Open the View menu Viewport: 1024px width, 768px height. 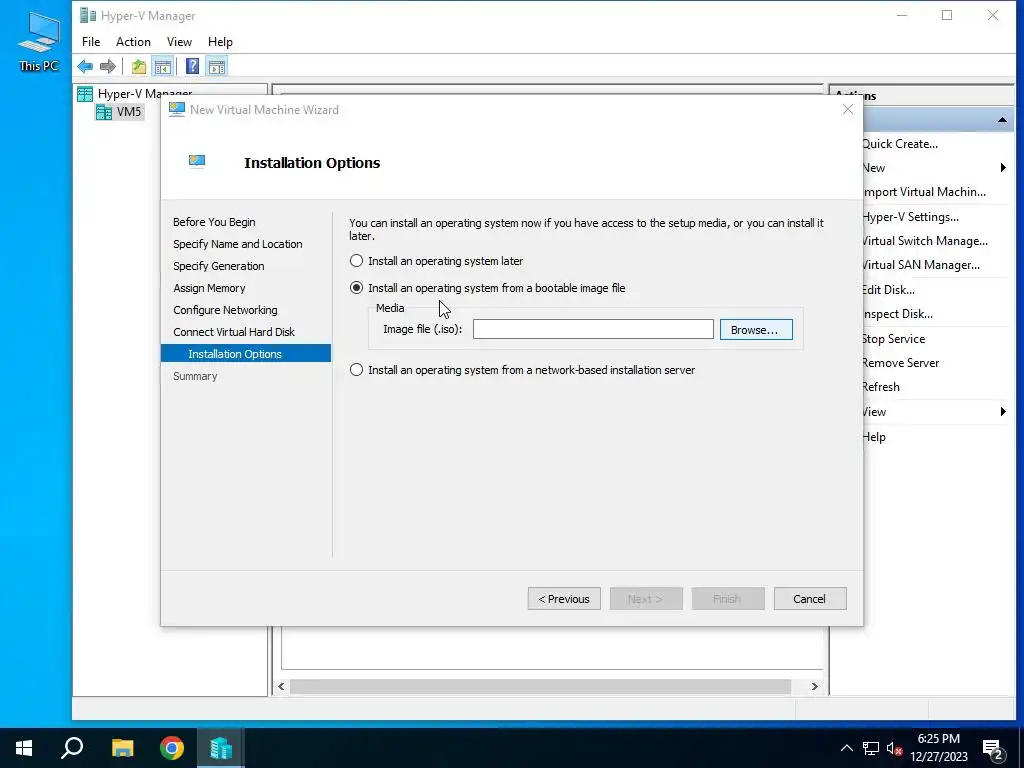click(x=179, y=42)
